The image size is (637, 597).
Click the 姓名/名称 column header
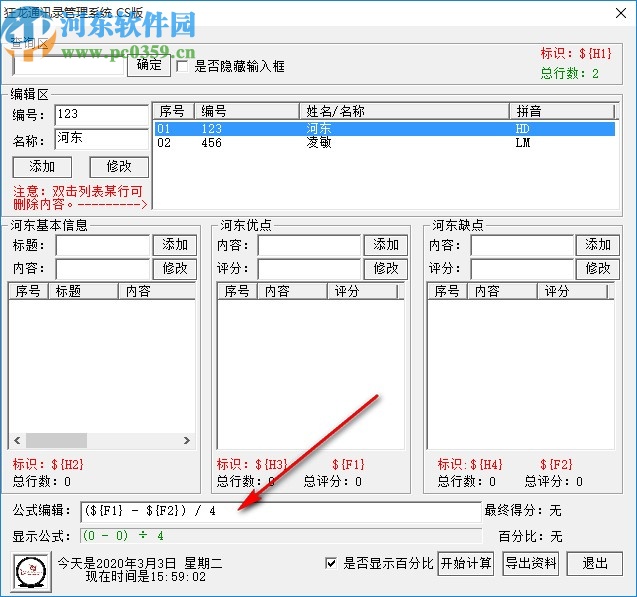coord(404,111)
